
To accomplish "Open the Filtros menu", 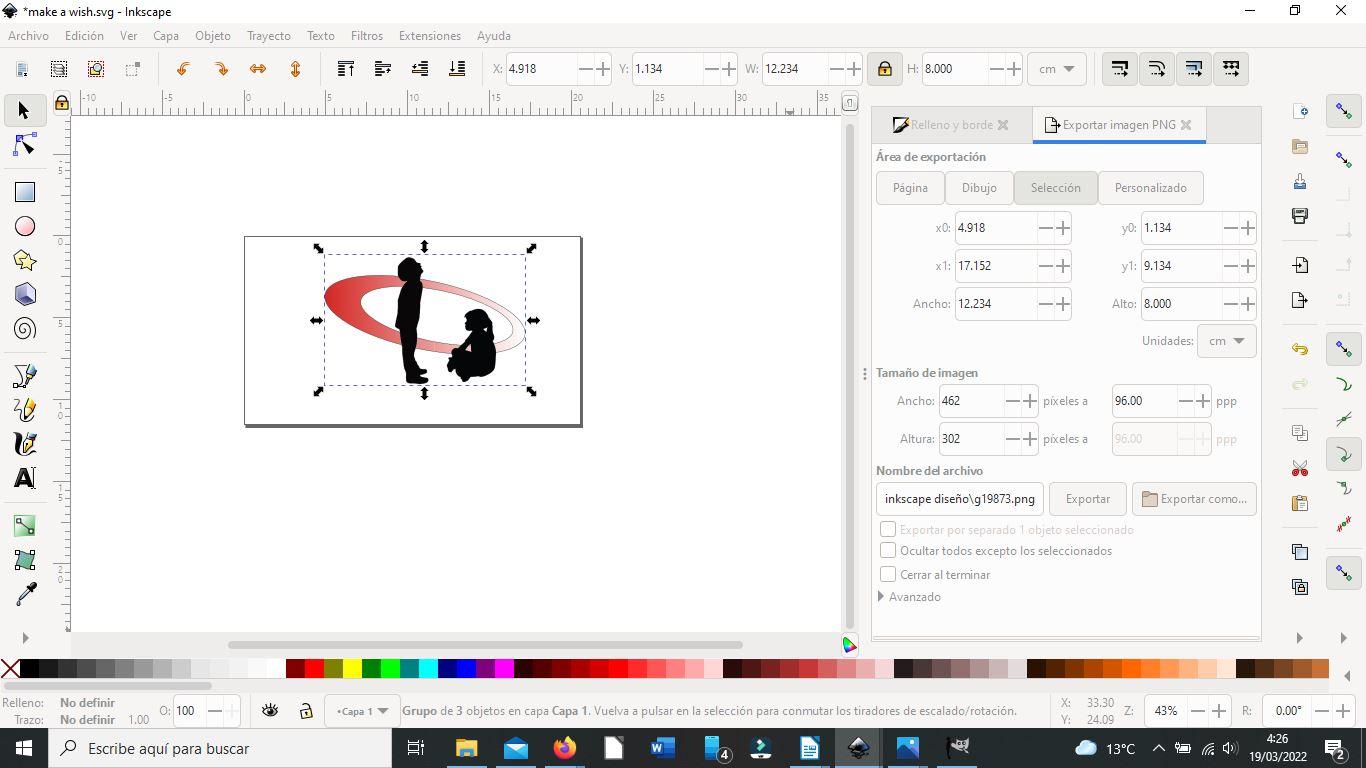I will pos(367,36).
